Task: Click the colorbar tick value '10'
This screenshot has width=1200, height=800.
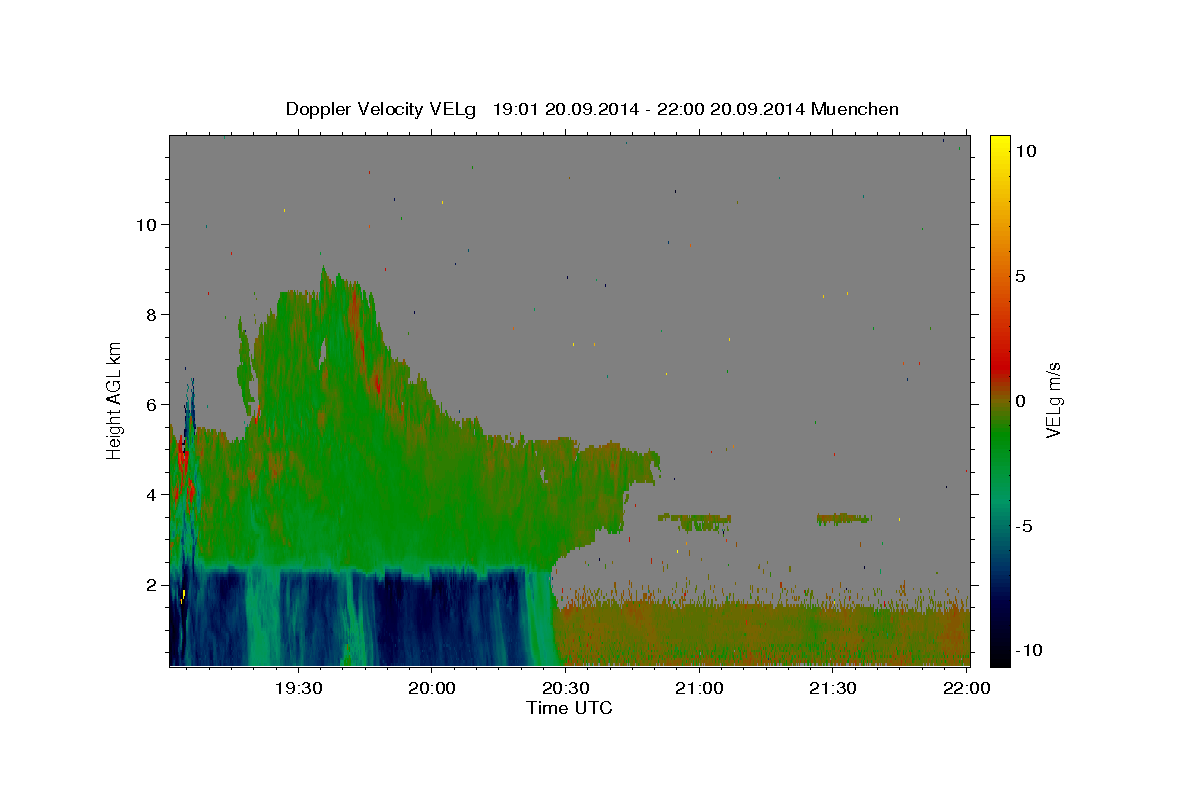Action: [x=1025, y=151]
